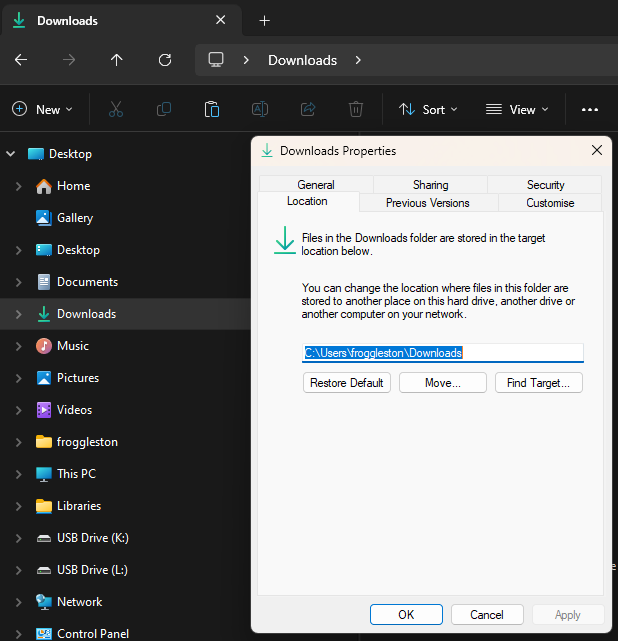The width and height of the screenshot is (618, 641).
Task: Click the Delete trash bin icon
Action: 356,109
